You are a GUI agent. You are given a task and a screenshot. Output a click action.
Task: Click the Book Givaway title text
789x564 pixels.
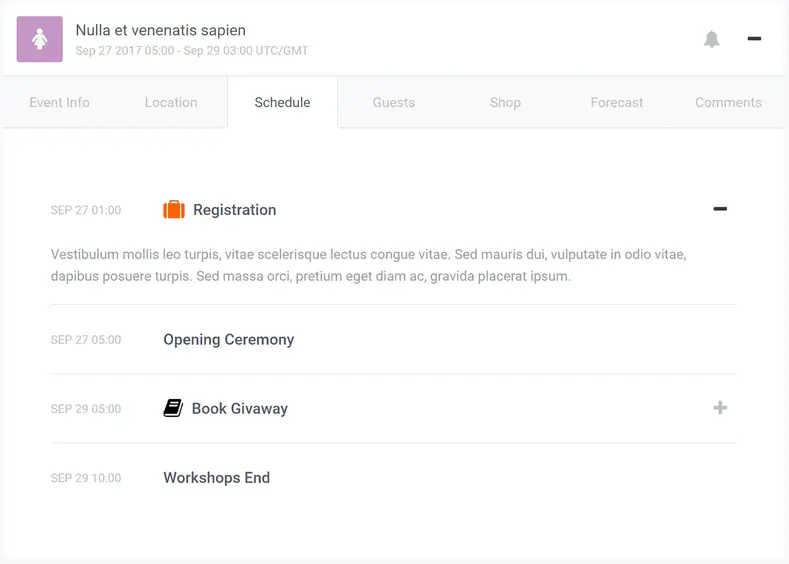coord(240,409)
